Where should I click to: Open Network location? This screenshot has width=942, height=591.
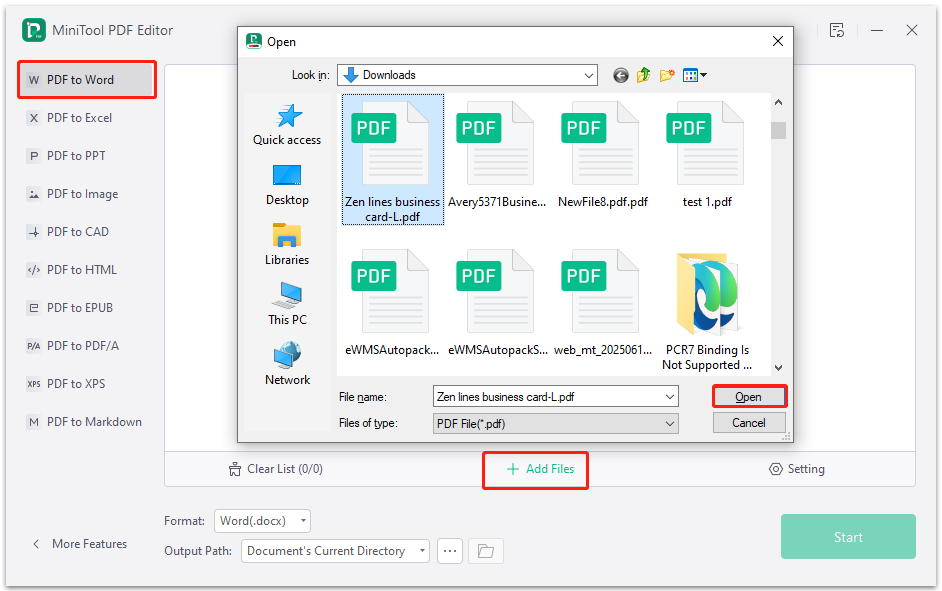click(x=287, y=365)
